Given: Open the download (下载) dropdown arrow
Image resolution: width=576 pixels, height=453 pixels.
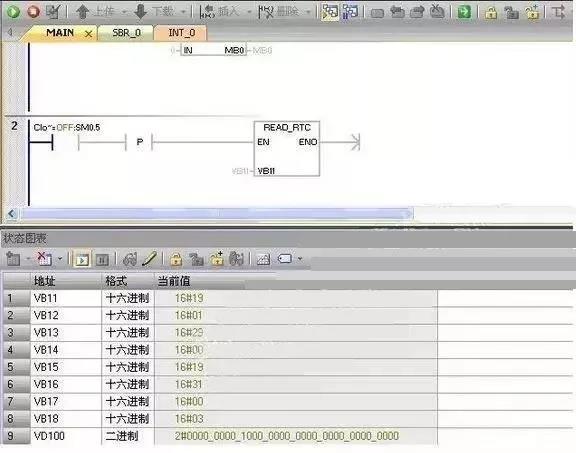Looking at the screenshot, I should click(x=183, y=12).
